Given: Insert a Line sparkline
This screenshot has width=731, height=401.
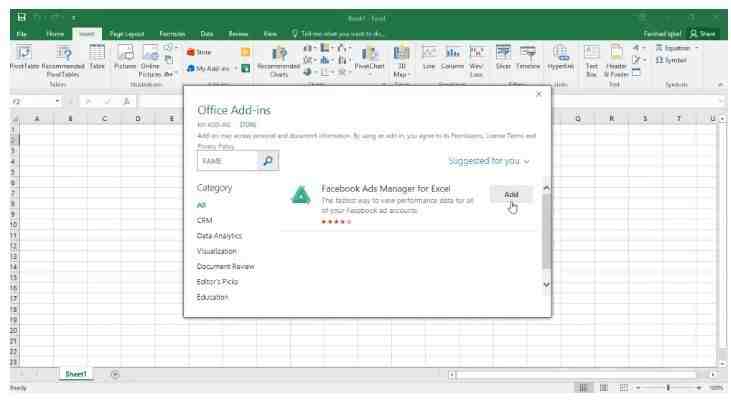Looking at the screenshot, I should tap(429, 57).
